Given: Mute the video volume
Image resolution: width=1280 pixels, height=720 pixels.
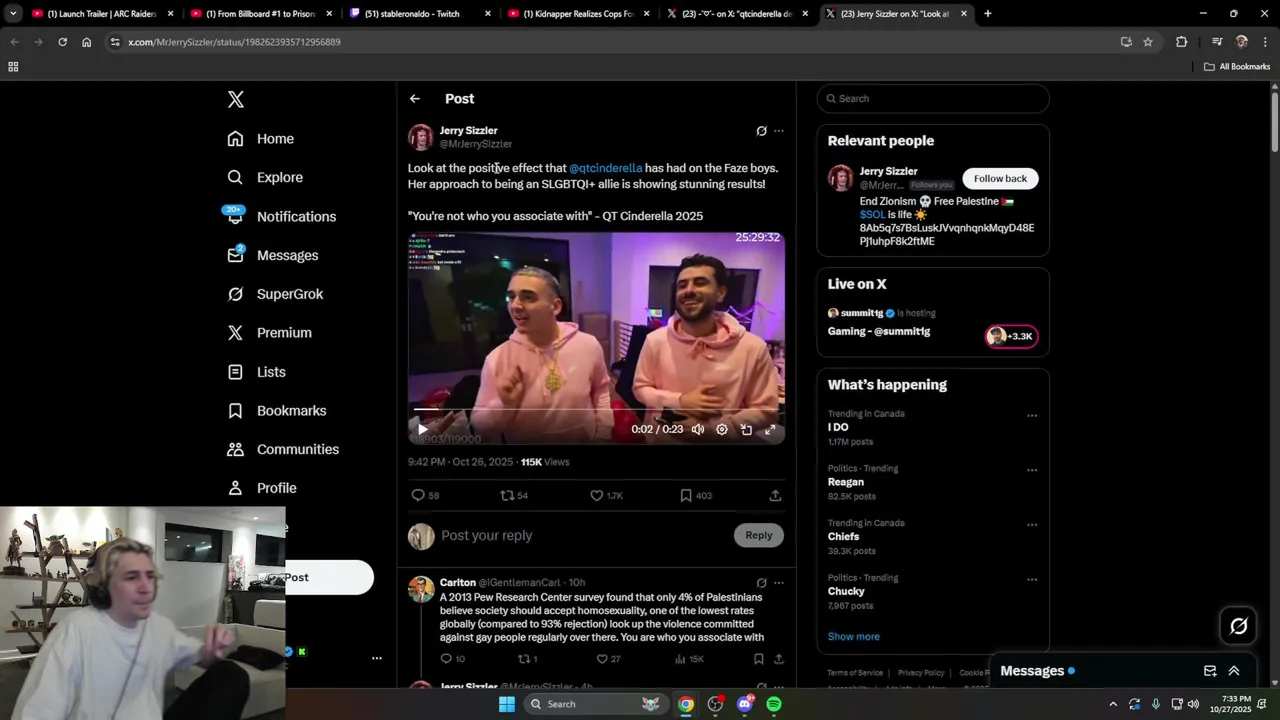Looking at the screenshot, I should click(x=698, y=429).
